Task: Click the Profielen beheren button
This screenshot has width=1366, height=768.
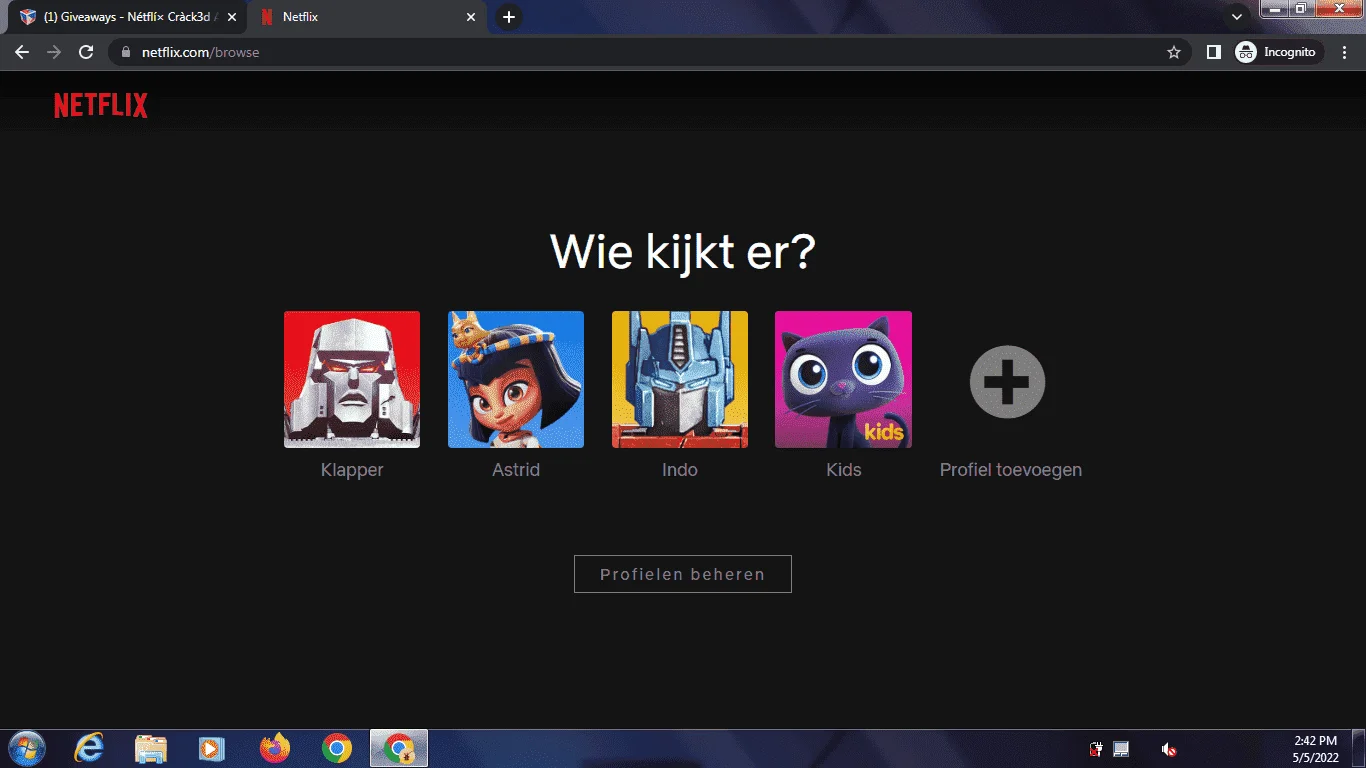Action: [683, 574]
